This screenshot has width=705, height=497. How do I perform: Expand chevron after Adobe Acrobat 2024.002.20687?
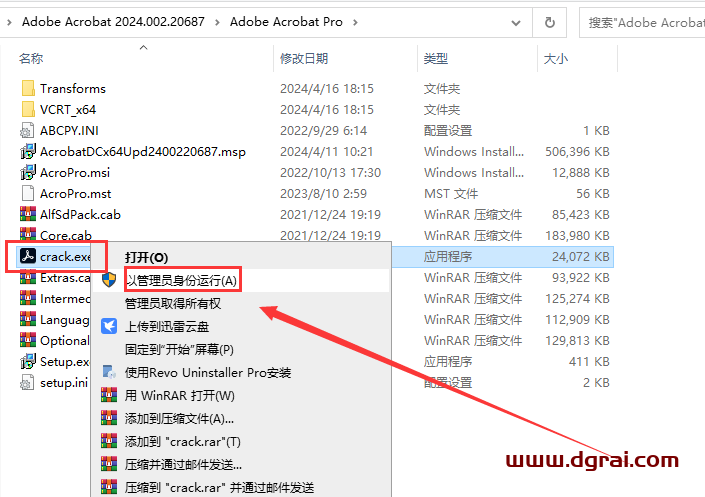(x=217, y=22)
